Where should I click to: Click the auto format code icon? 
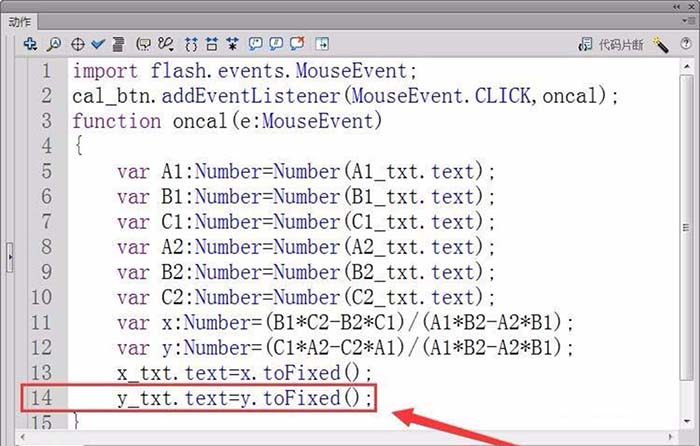point(118,44)
